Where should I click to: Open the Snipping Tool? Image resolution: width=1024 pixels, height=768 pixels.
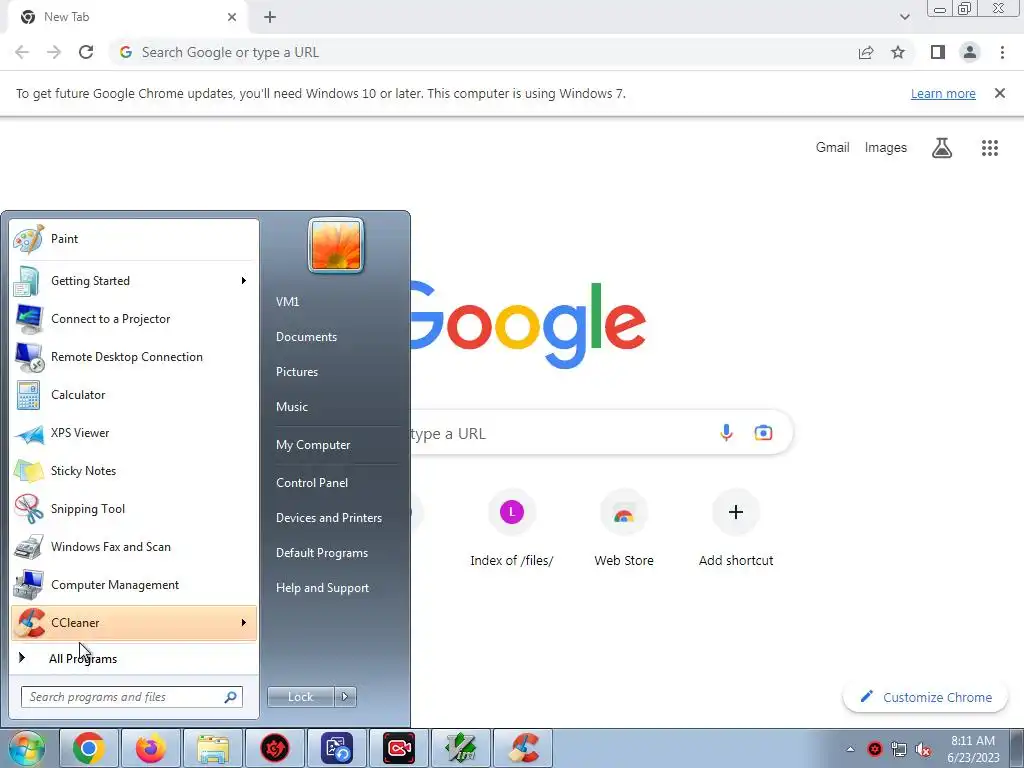[x=135, y=509]
